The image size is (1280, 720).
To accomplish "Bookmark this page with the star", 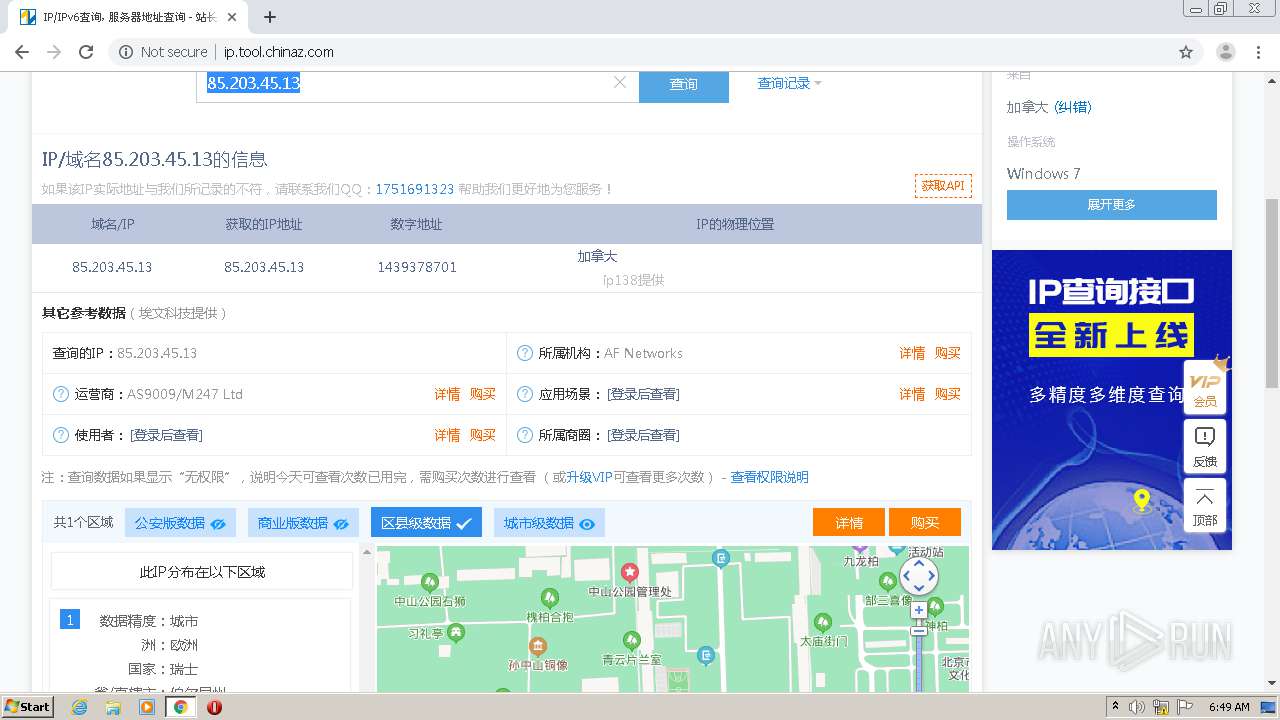I will (x=1186, y=52).
